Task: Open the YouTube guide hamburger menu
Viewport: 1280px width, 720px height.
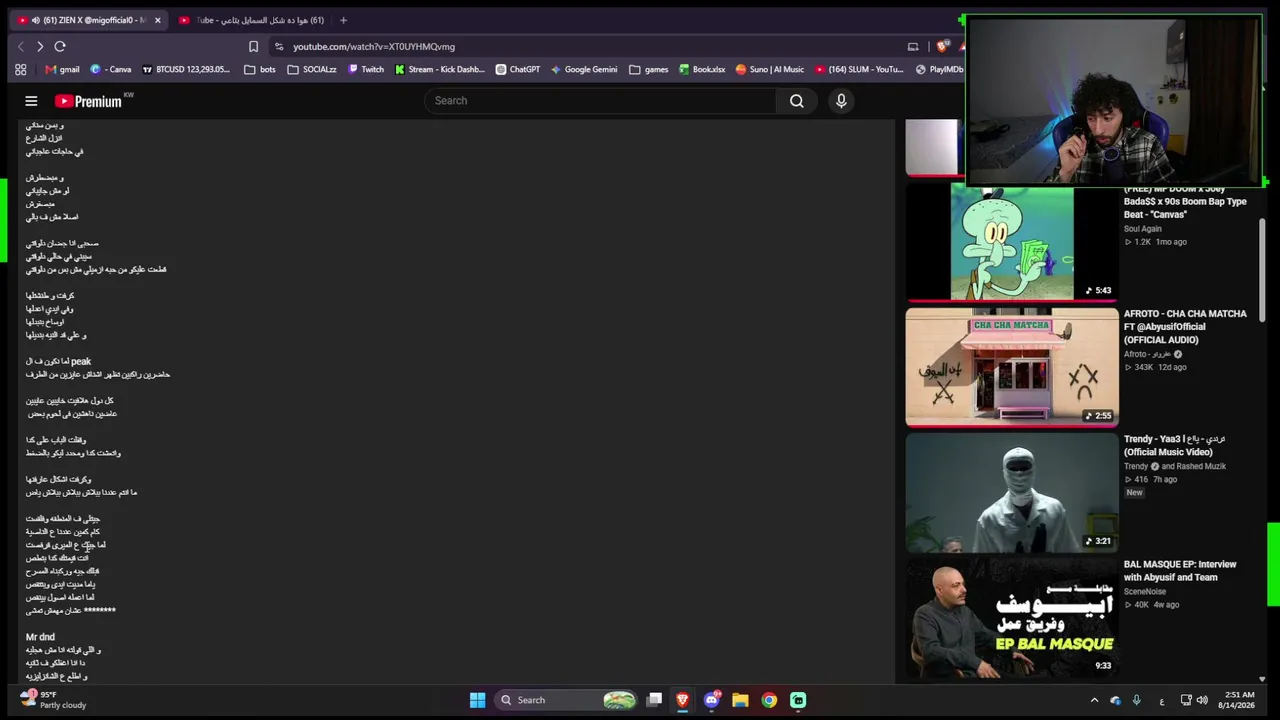Action: 31,101
